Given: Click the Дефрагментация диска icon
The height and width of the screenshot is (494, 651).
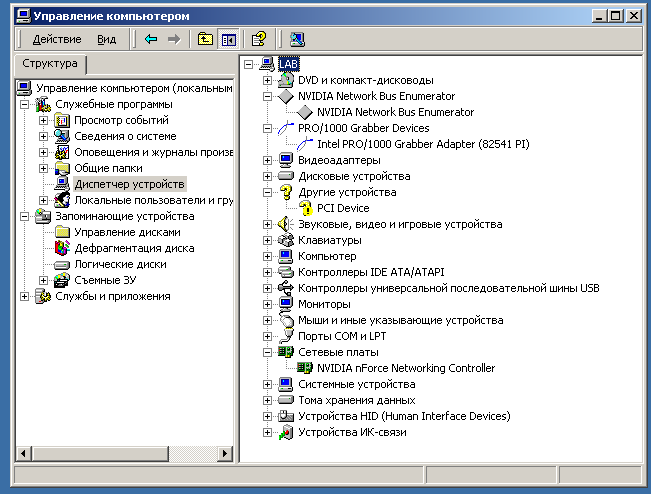Looking at the screenshot, I should pyautogui.click(x=62, y=248).
